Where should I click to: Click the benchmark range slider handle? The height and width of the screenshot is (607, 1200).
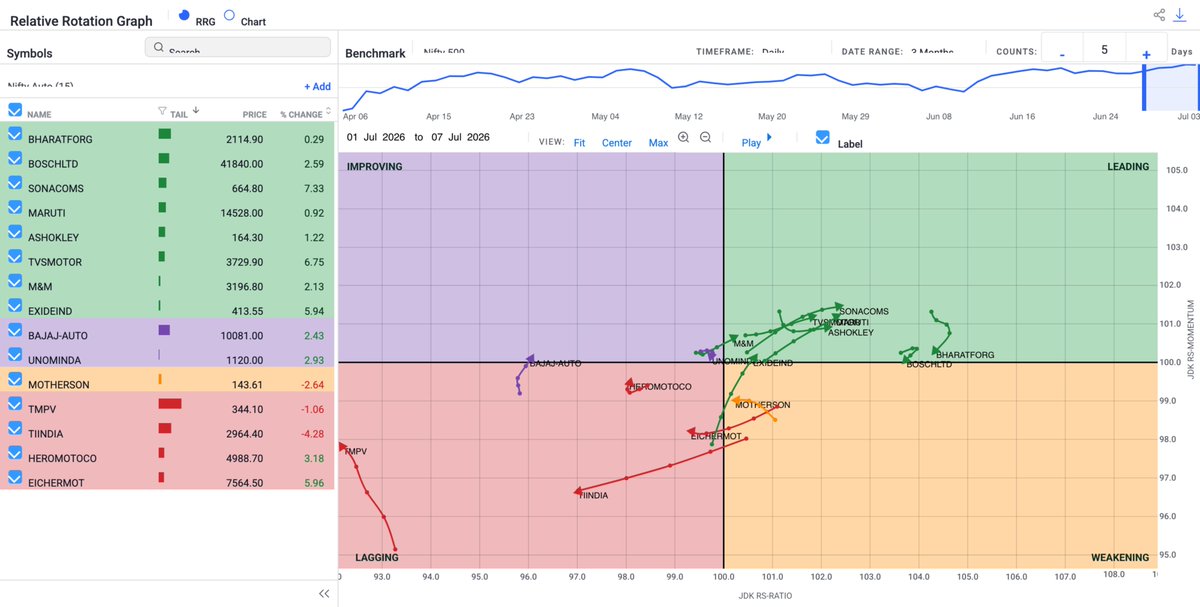[1145, 88]
